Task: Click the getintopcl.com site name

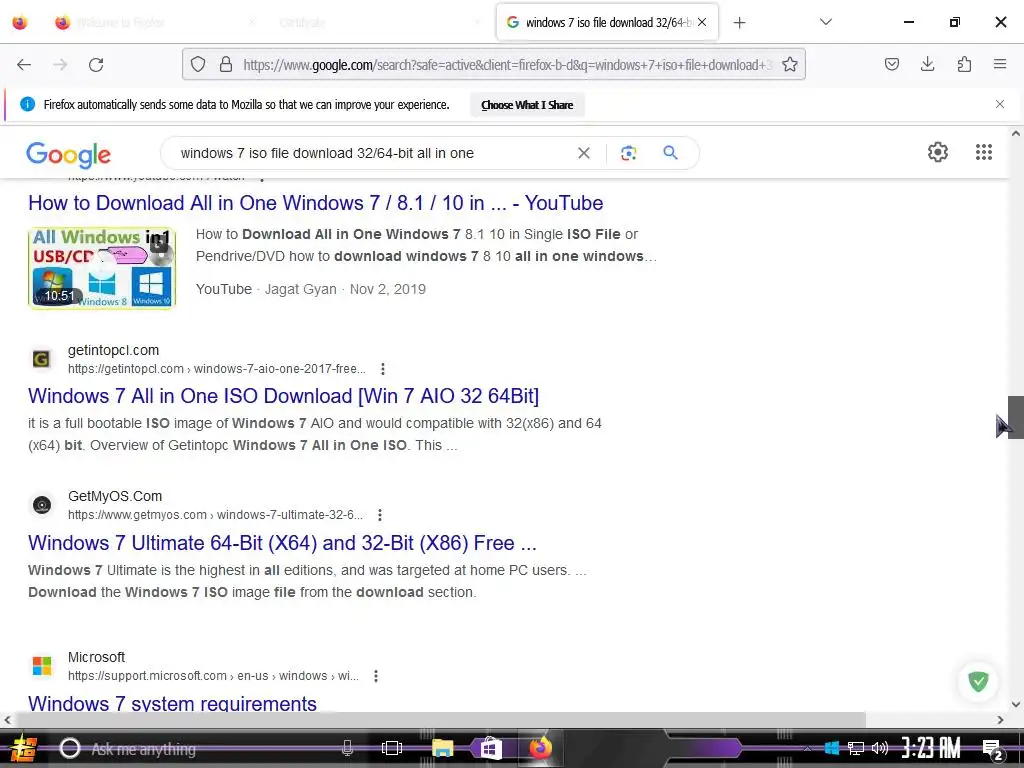Action: coord(114,351)
